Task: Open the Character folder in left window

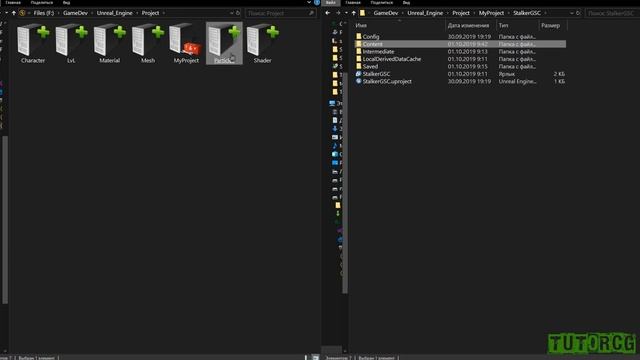Action: pyautogui.click(x=33, y=43)
